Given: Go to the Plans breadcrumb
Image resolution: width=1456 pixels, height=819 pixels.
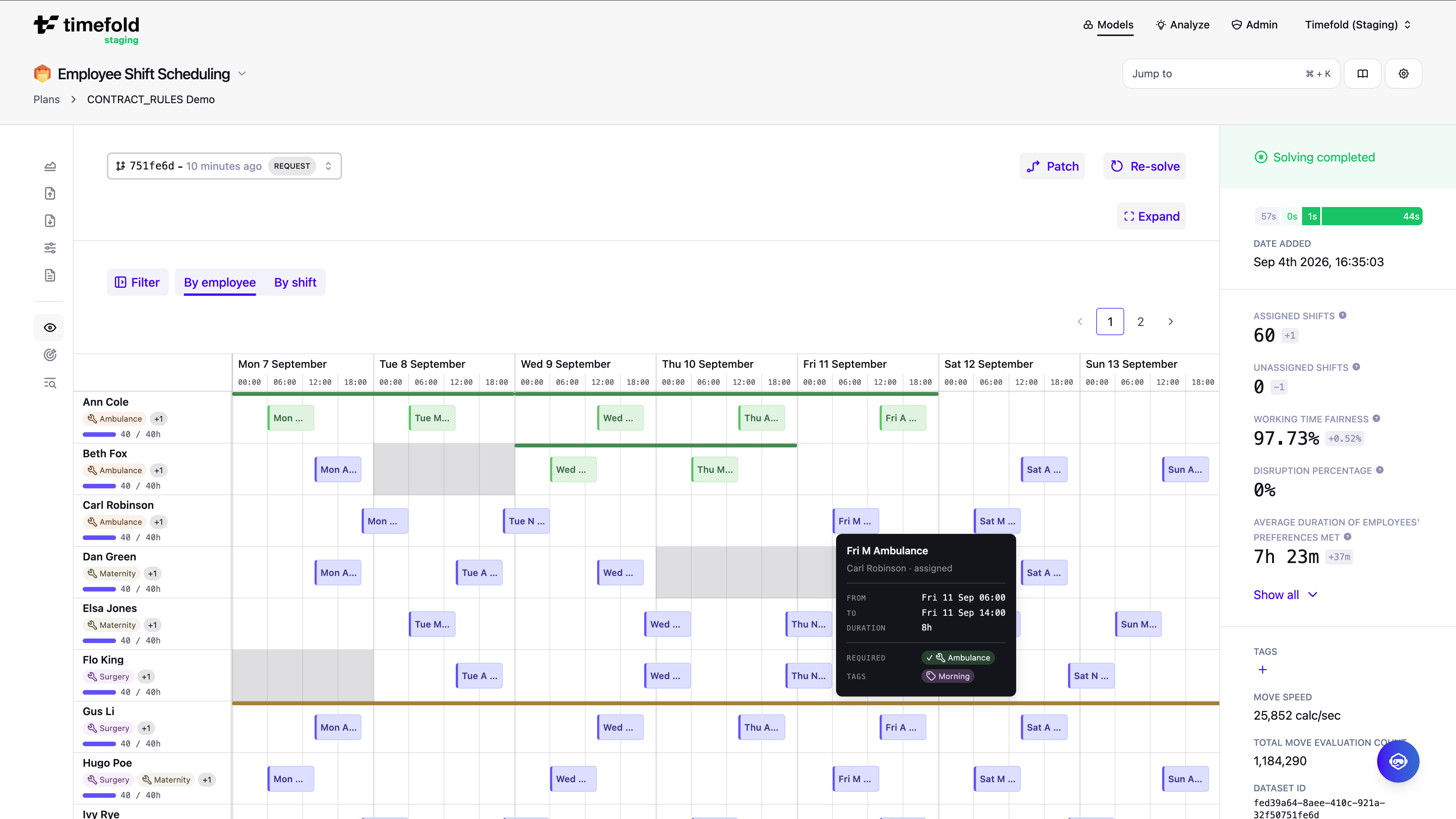Looking at the screenshot, I should click(x=46, y=99).
